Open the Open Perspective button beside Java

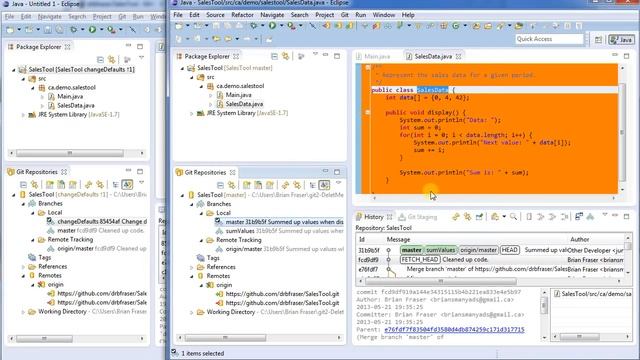pos(598,39)
